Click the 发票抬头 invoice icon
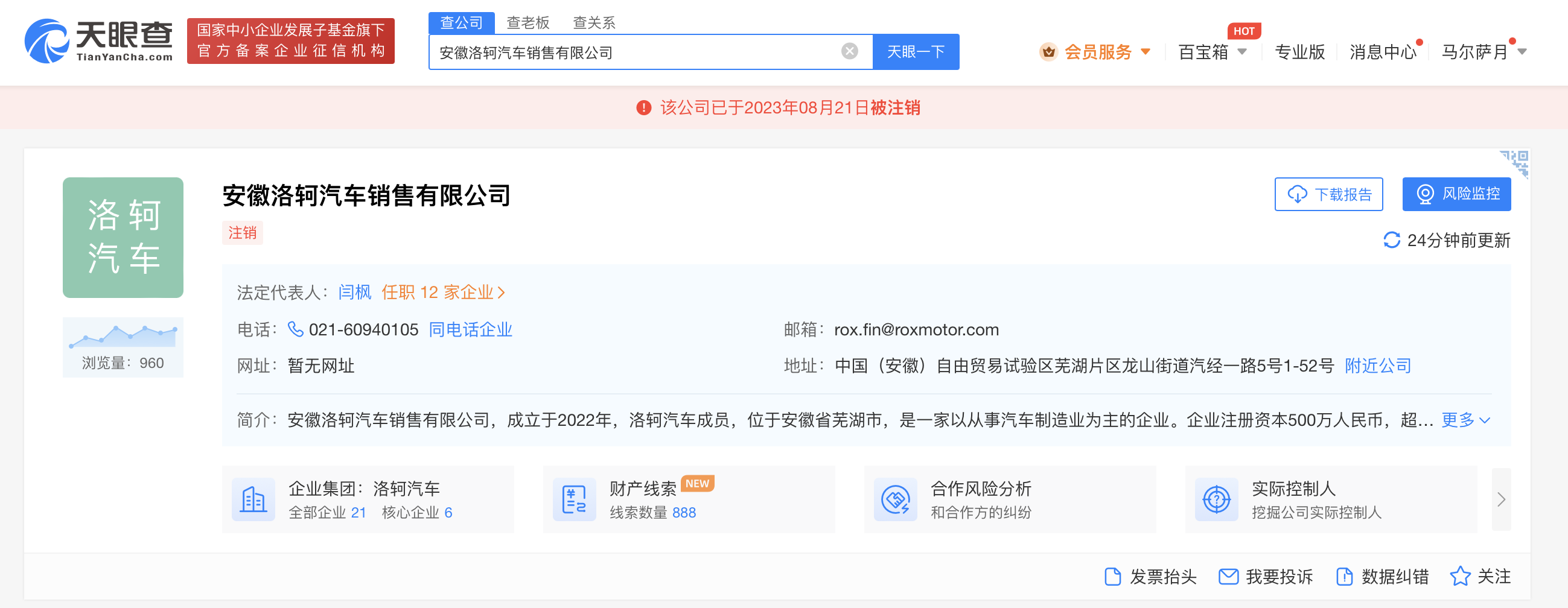 pyautogui.click(x=1115, y=577)
